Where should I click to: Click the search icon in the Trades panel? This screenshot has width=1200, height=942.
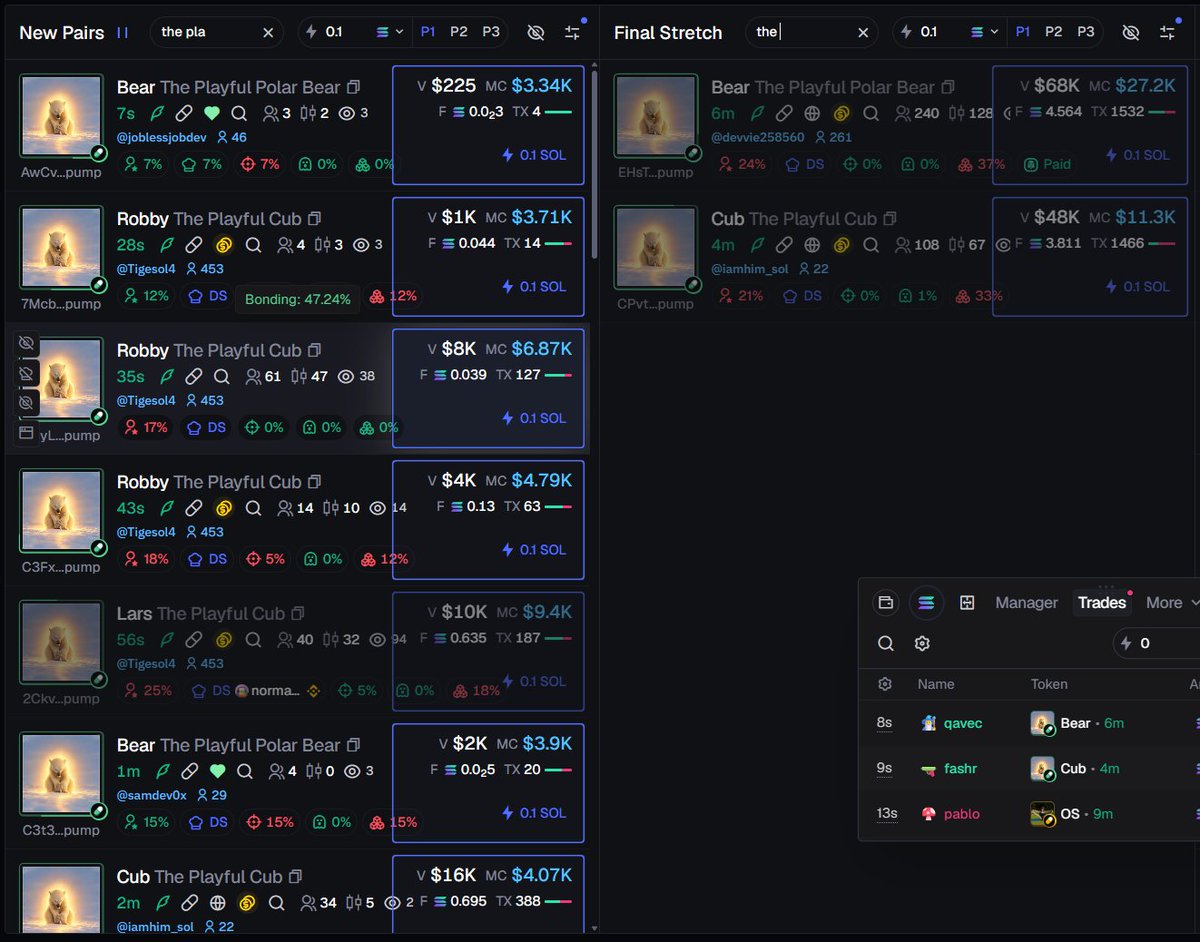(x=886, y=643)
